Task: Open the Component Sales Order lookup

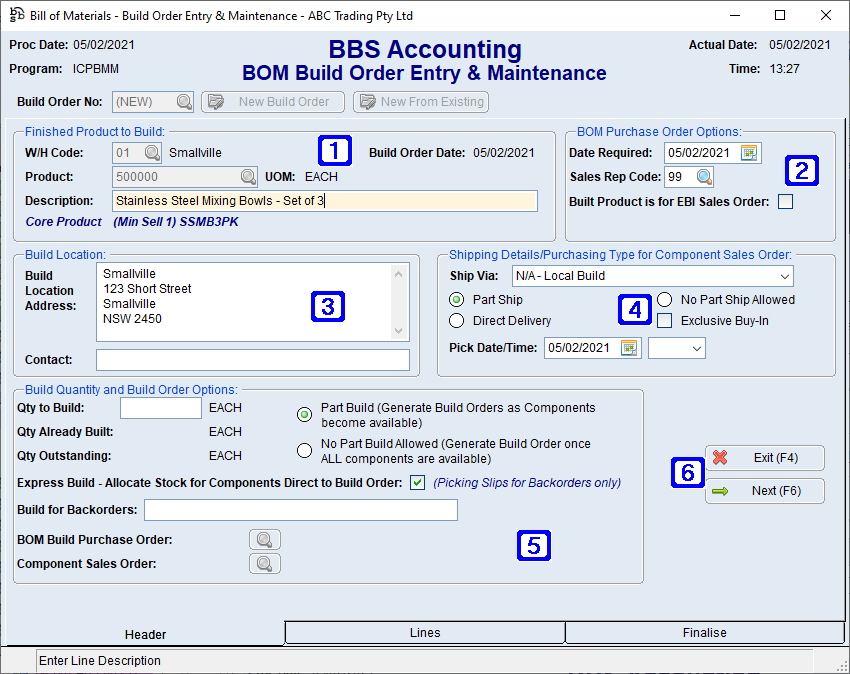Action: pyautogui.click(x=265, y=563)
